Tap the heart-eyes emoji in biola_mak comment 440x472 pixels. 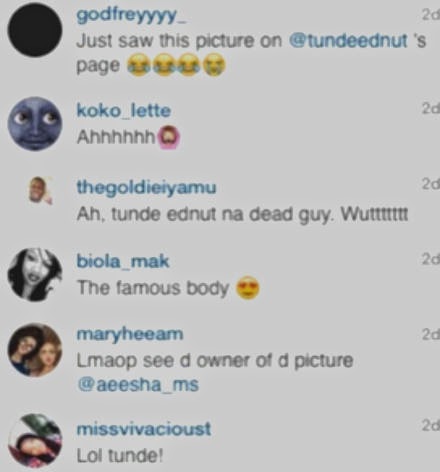[248, 288]
